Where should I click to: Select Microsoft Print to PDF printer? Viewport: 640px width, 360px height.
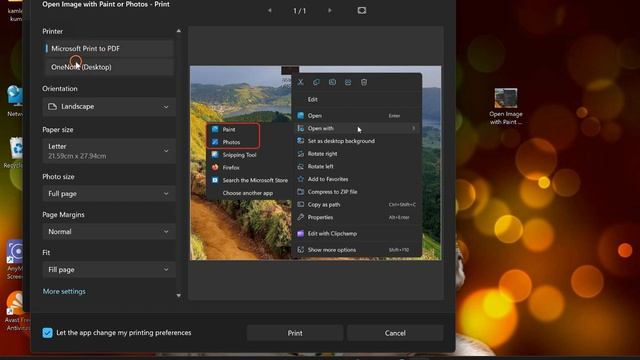pyautogui.click(x=108, y=49)
